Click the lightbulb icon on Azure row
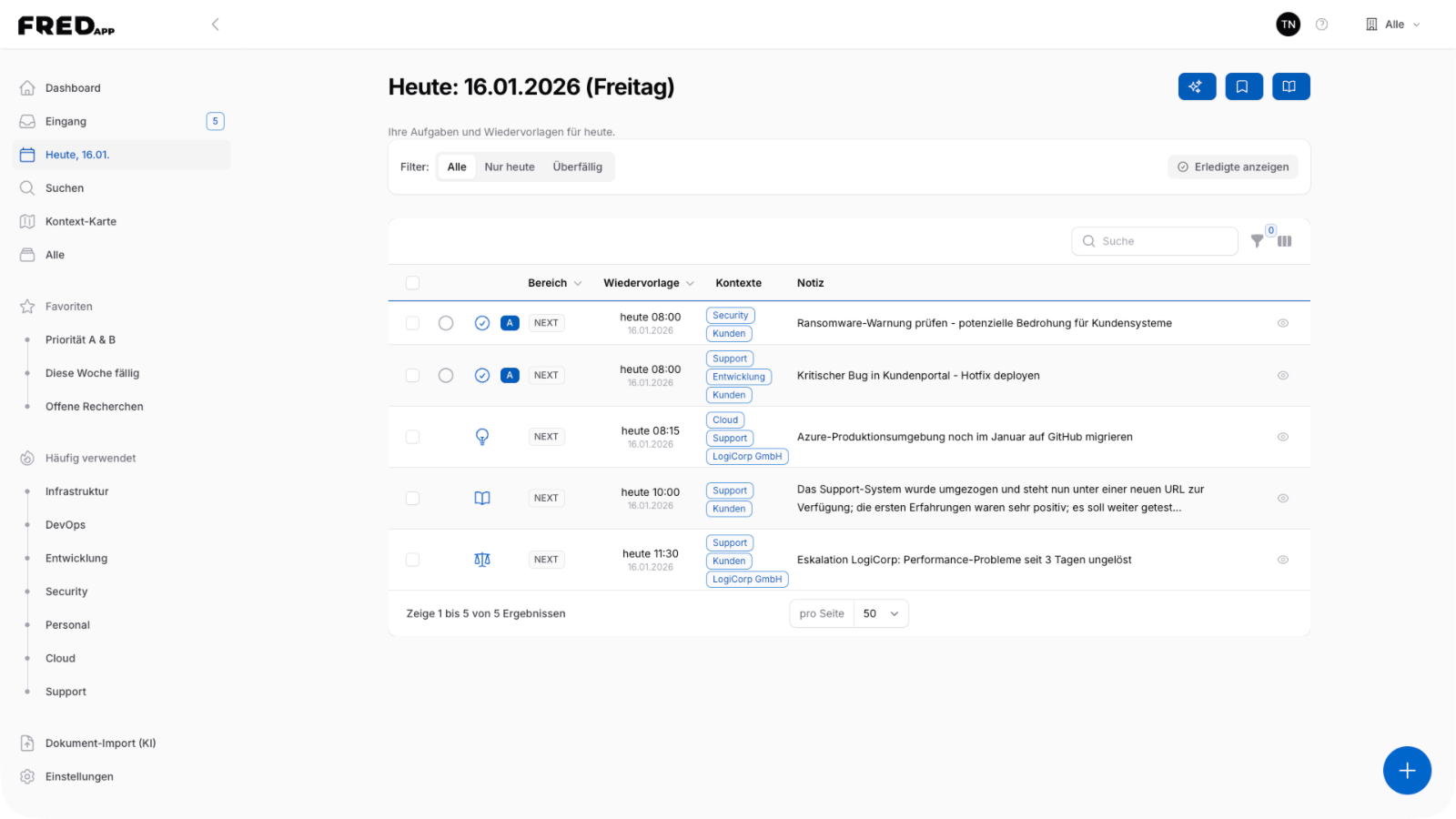1456x819 pixels. [482, 437]
